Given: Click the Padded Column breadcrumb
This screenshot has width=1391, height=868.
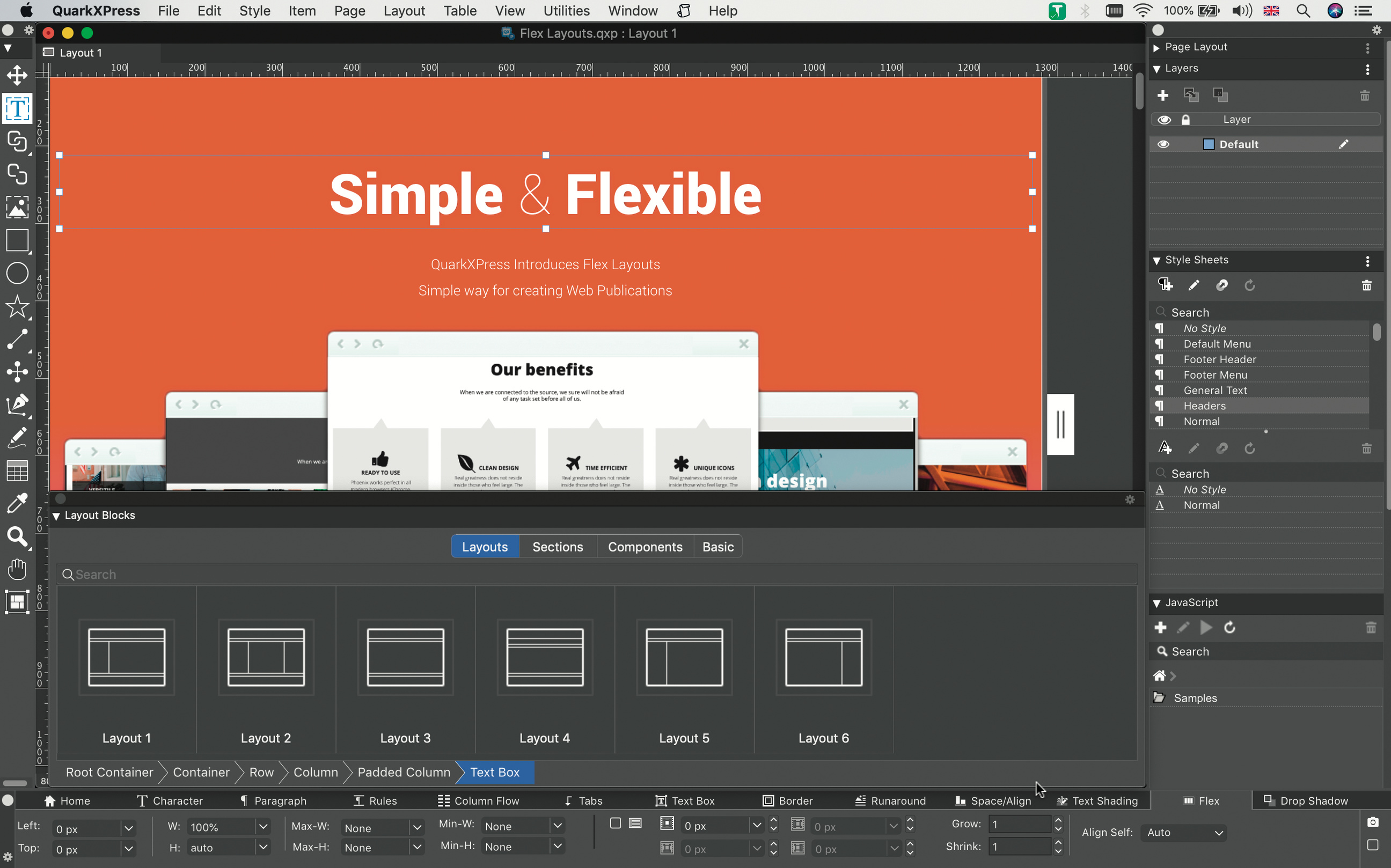Looking at the screenshot, I should click(x=404, y=772).
